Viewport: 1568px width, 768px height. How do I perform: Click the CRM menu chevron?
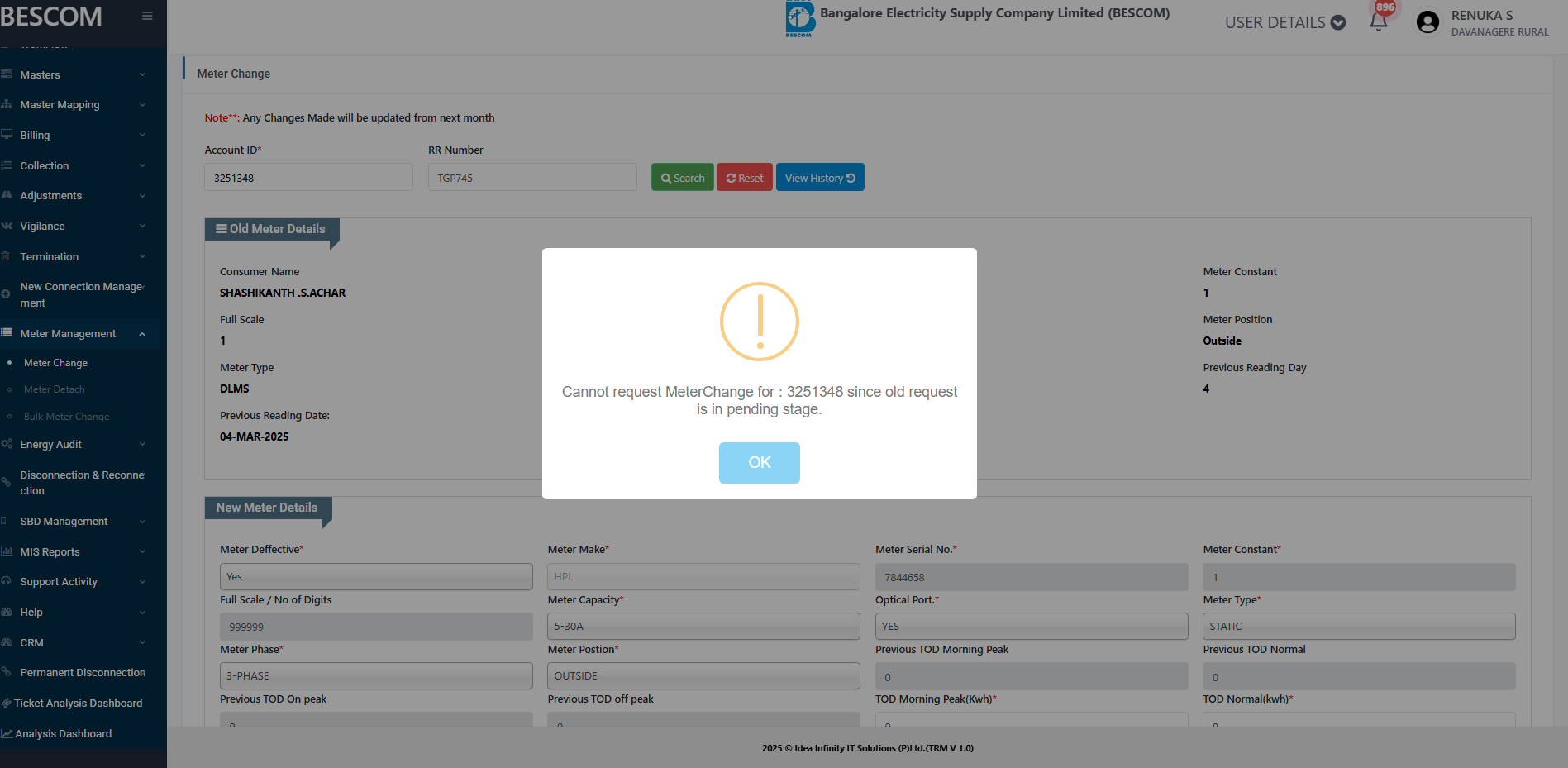pyautogui.click(x=142, y=643)
